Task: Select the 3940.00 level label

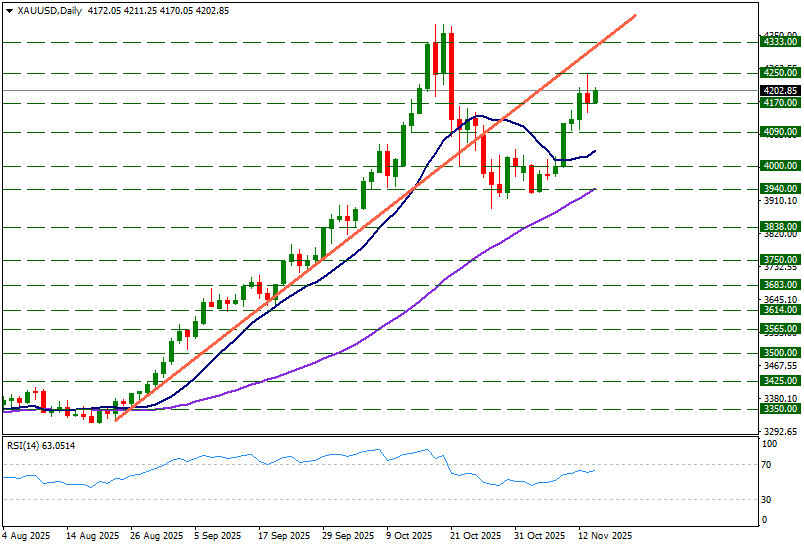Action: (779, 189)
